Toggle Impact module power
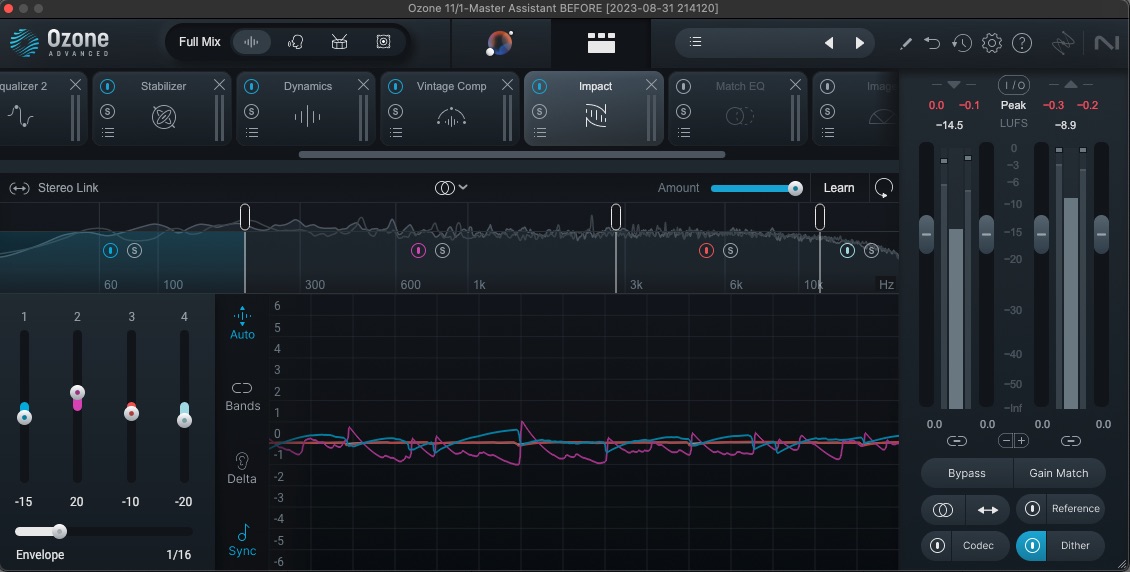Image resolution: width=1130 pixels, height=572 pixels. [x=540, y=86]
